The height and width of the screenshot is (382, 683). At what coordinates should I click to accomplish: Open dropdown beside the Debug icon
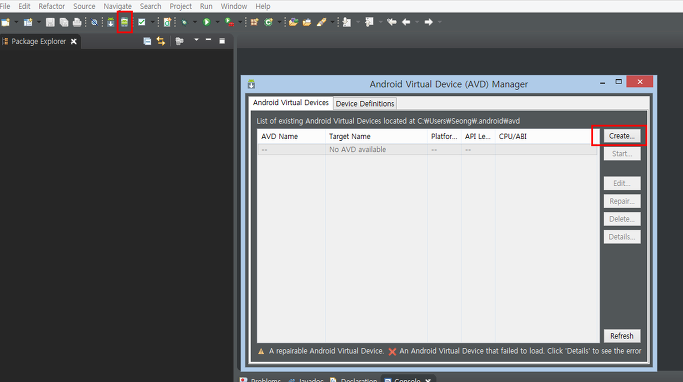click(195, 22)
